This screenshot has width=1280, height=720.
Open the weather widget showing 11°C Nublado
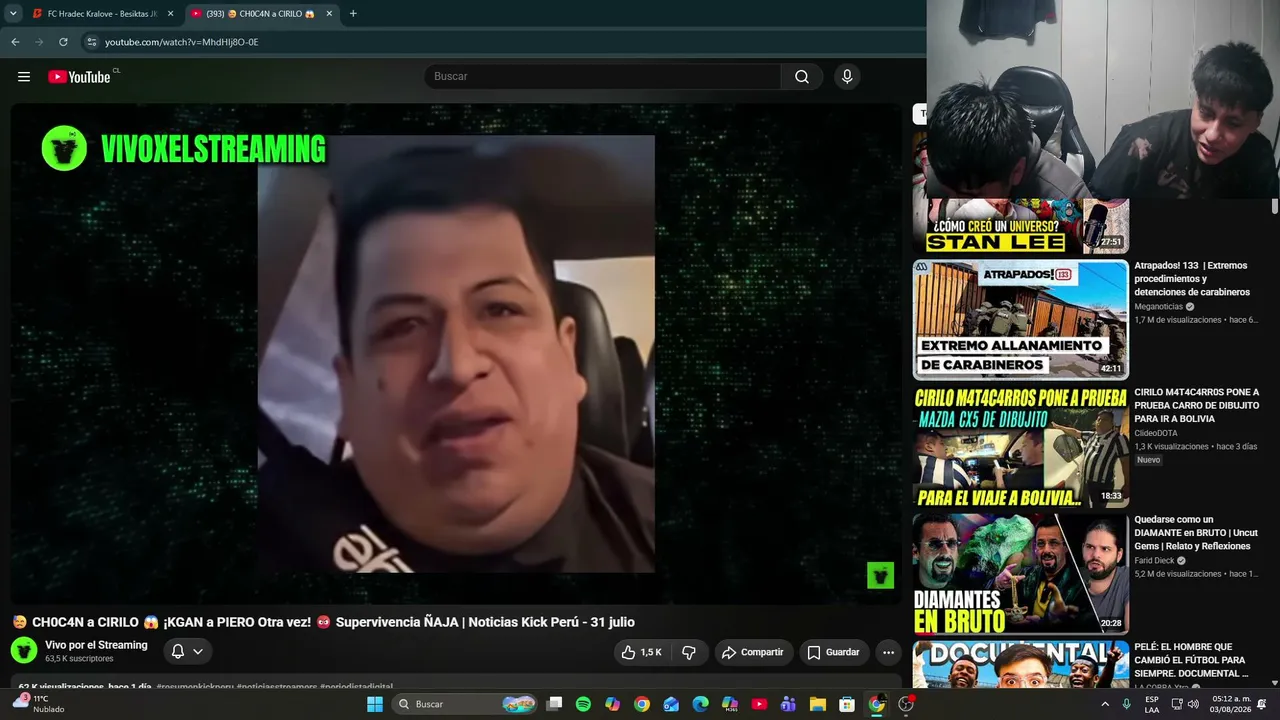[38, 704]
